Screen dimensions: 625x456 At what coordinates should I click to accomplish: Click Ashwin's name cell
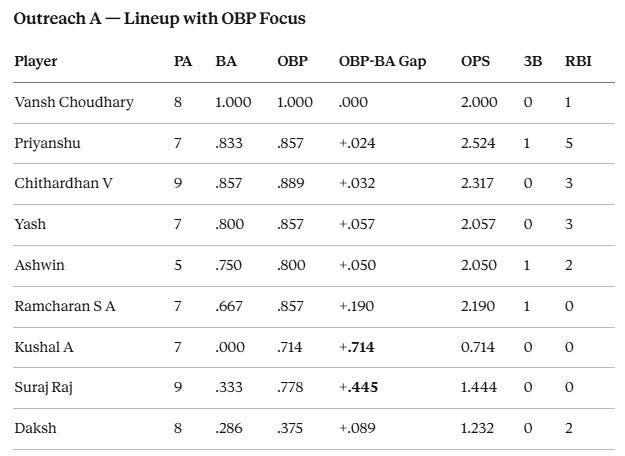39,265
